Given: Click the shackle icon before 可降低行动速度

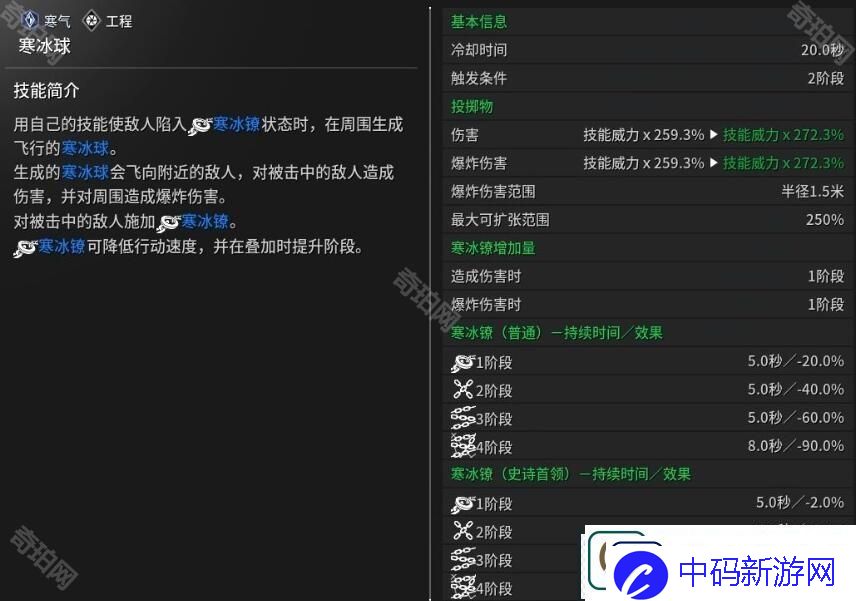Looking at the screenshot, I should [25, 248].
